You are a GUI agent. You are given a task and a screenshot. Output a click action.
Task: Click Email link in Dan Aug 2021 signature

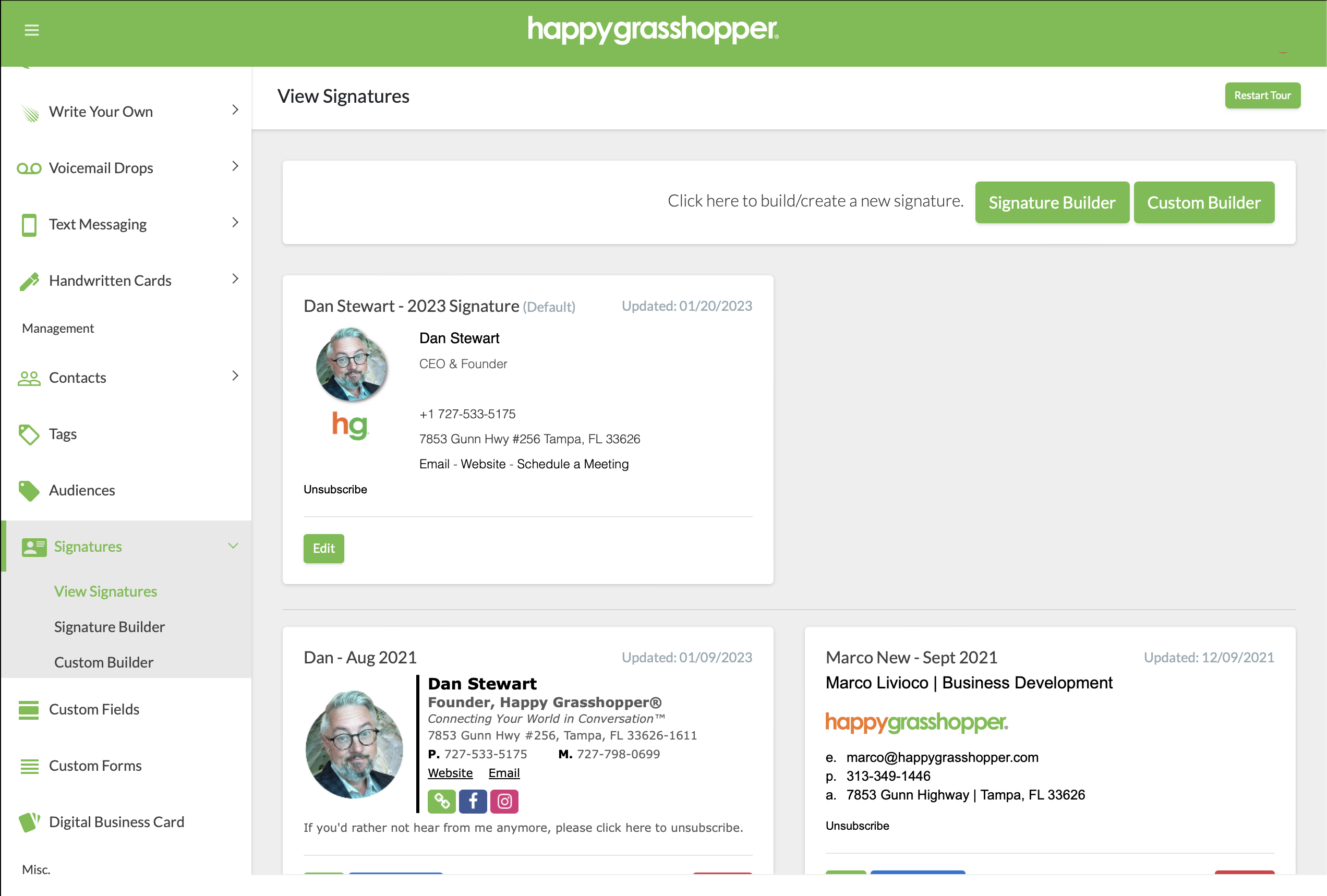tap(504, 773)
